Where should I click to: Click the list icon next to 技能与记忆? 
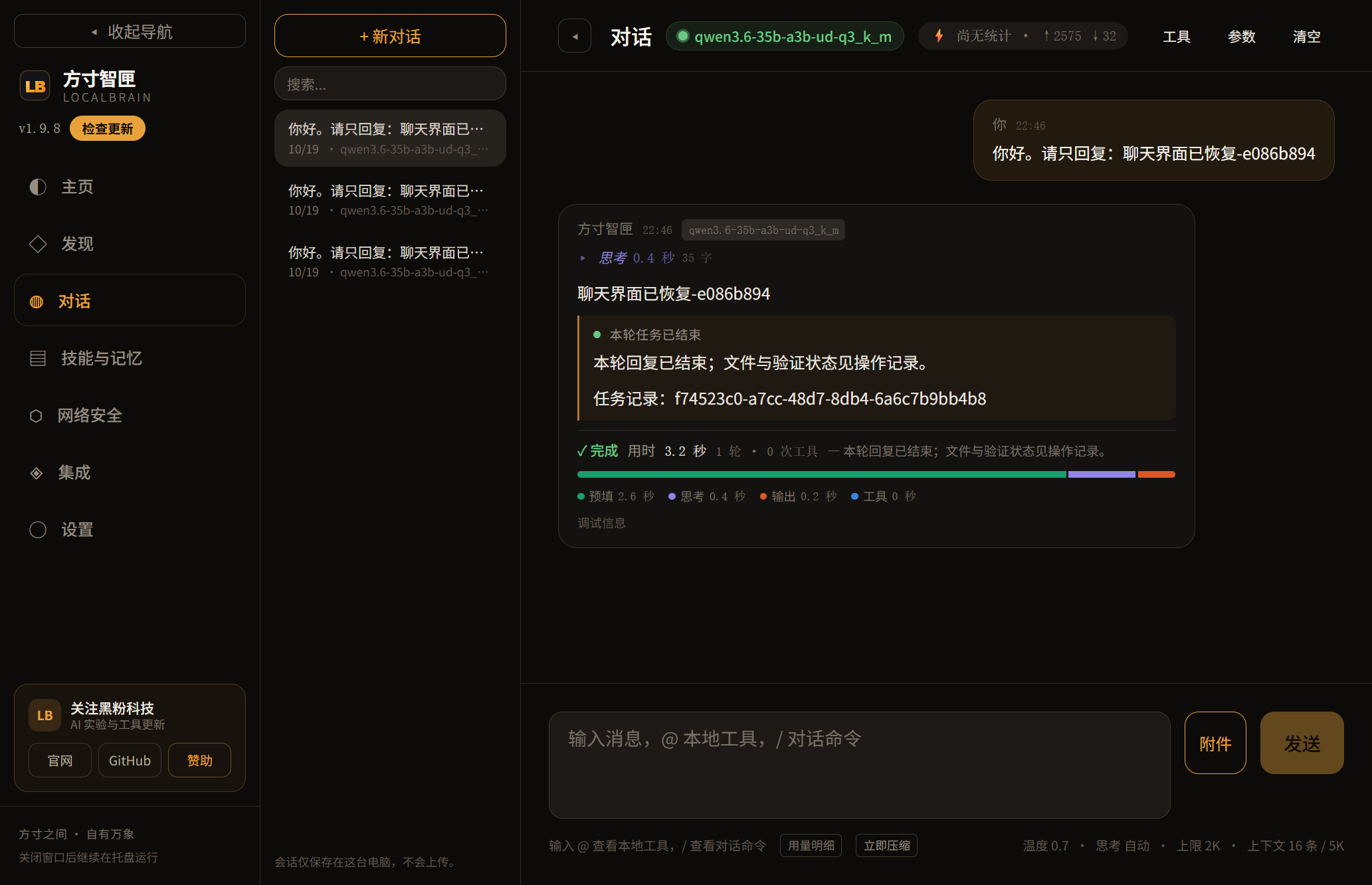tap(38, 358)
